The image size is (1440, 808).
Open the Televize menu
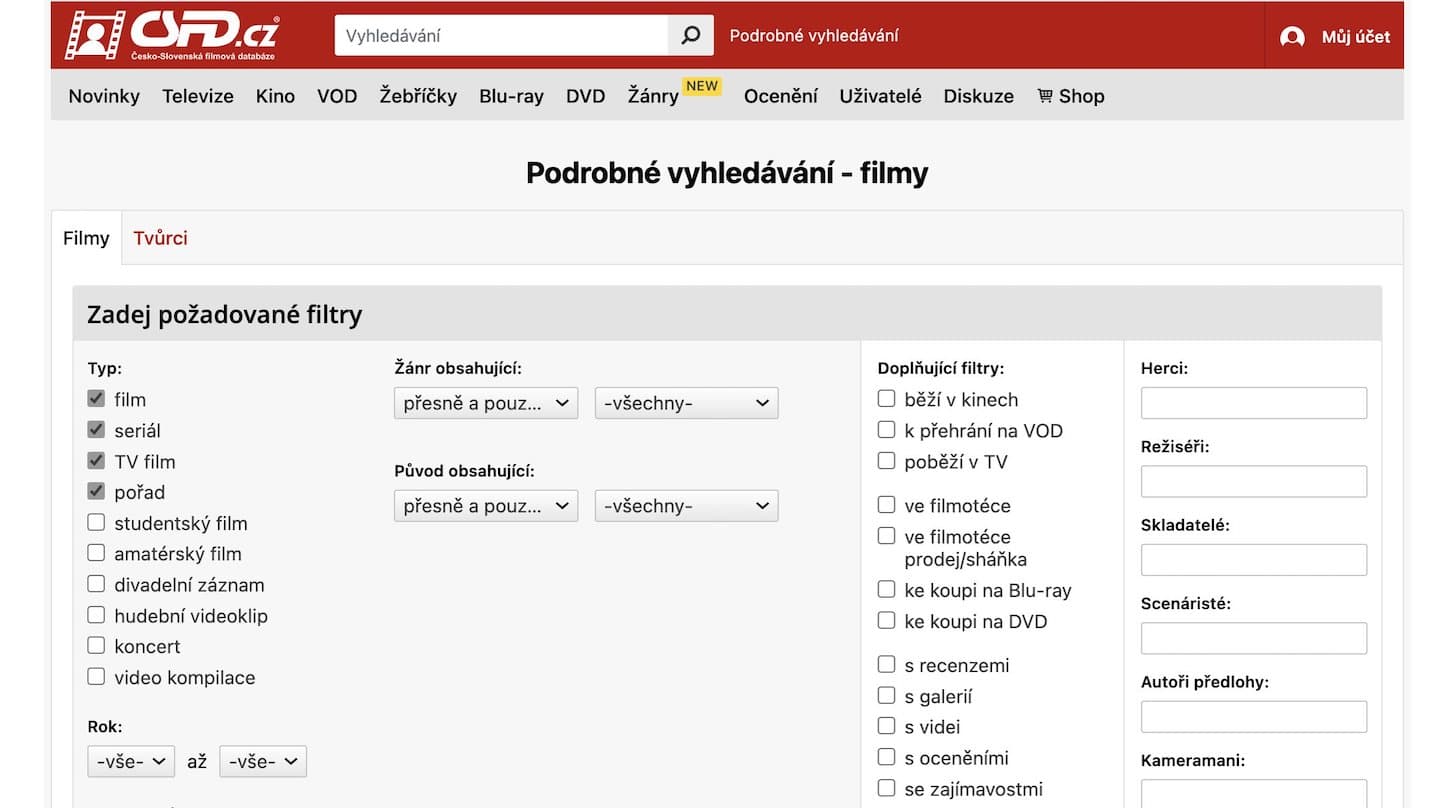pos(198,96)
